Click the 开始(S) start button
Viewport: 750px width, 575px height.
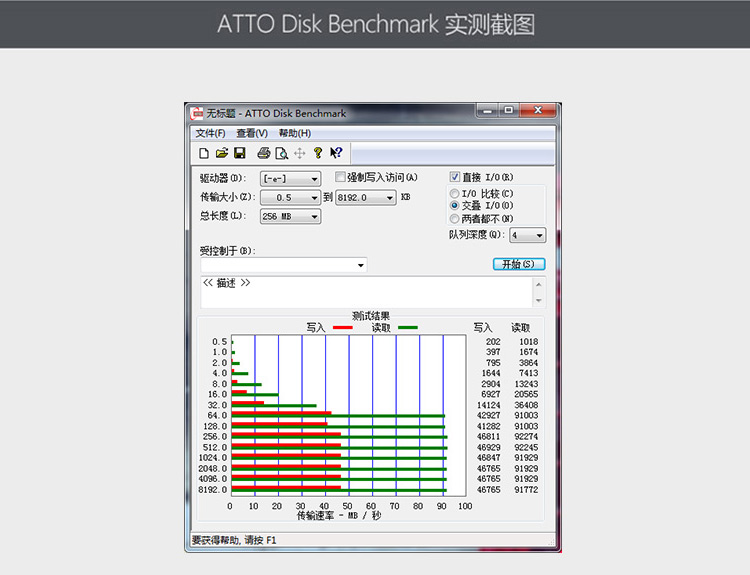pos(519,264)
